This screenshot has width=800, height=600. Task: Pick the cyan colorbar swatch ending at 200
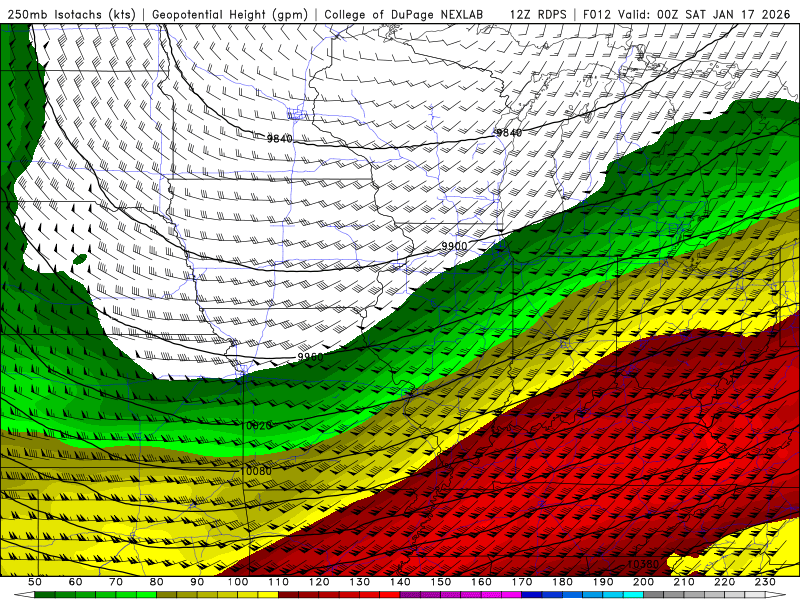tap(633, 594)
